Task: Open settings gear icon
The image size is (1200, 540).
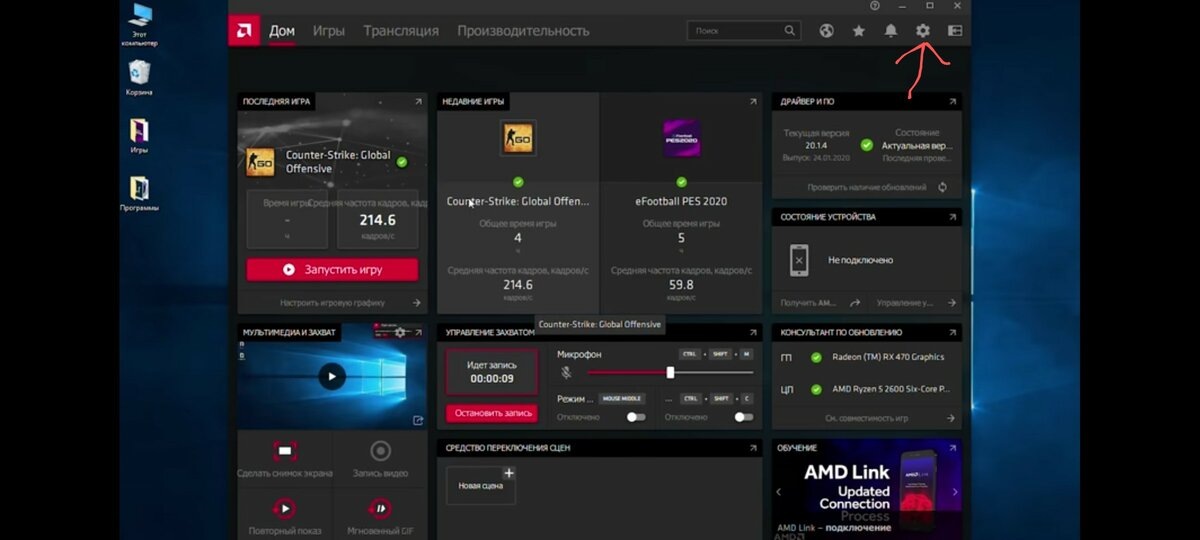Action: click(923, 31)
